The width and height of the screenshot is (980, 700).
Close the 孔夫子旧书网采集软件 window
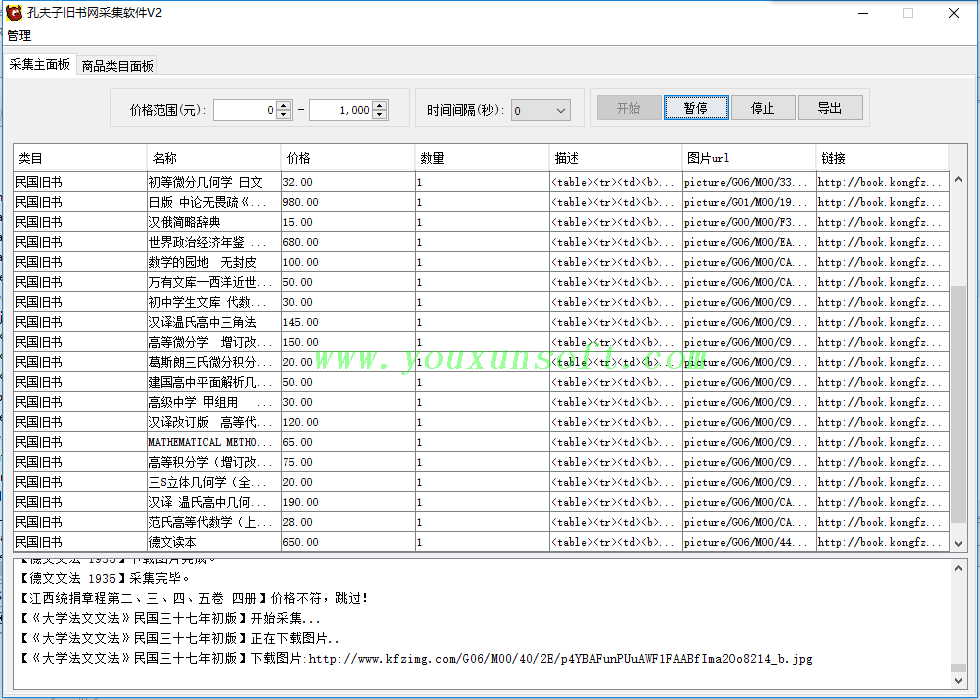pos(954,13)
